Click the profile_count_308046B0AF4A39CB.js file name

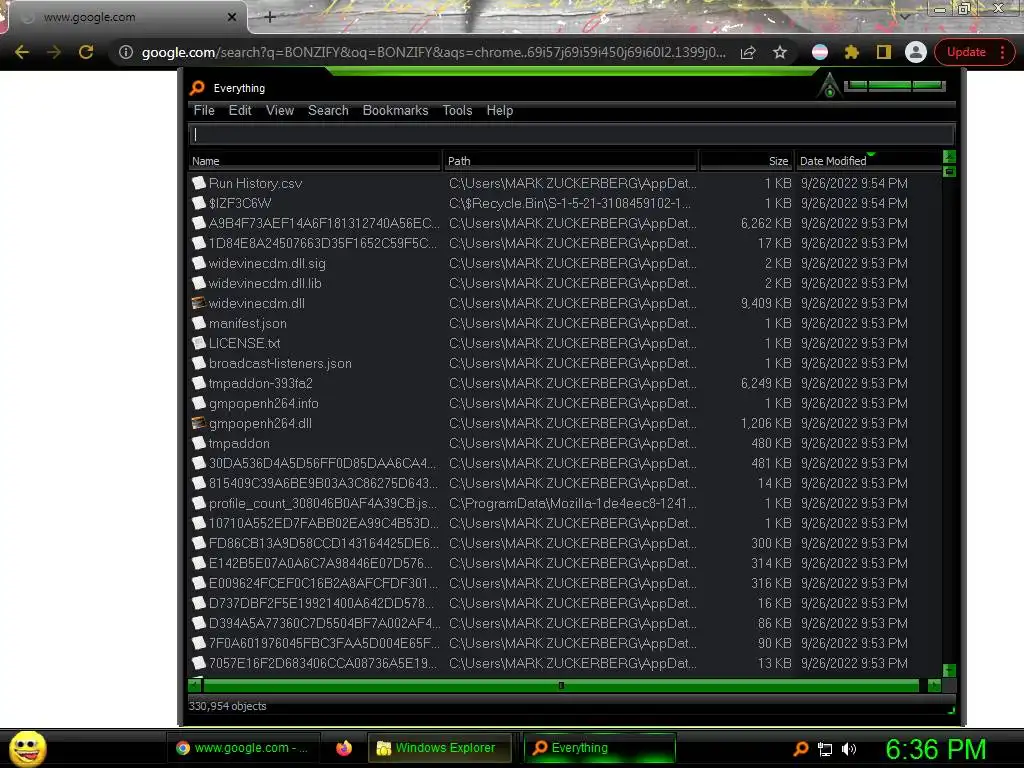[x=323, y=504]
